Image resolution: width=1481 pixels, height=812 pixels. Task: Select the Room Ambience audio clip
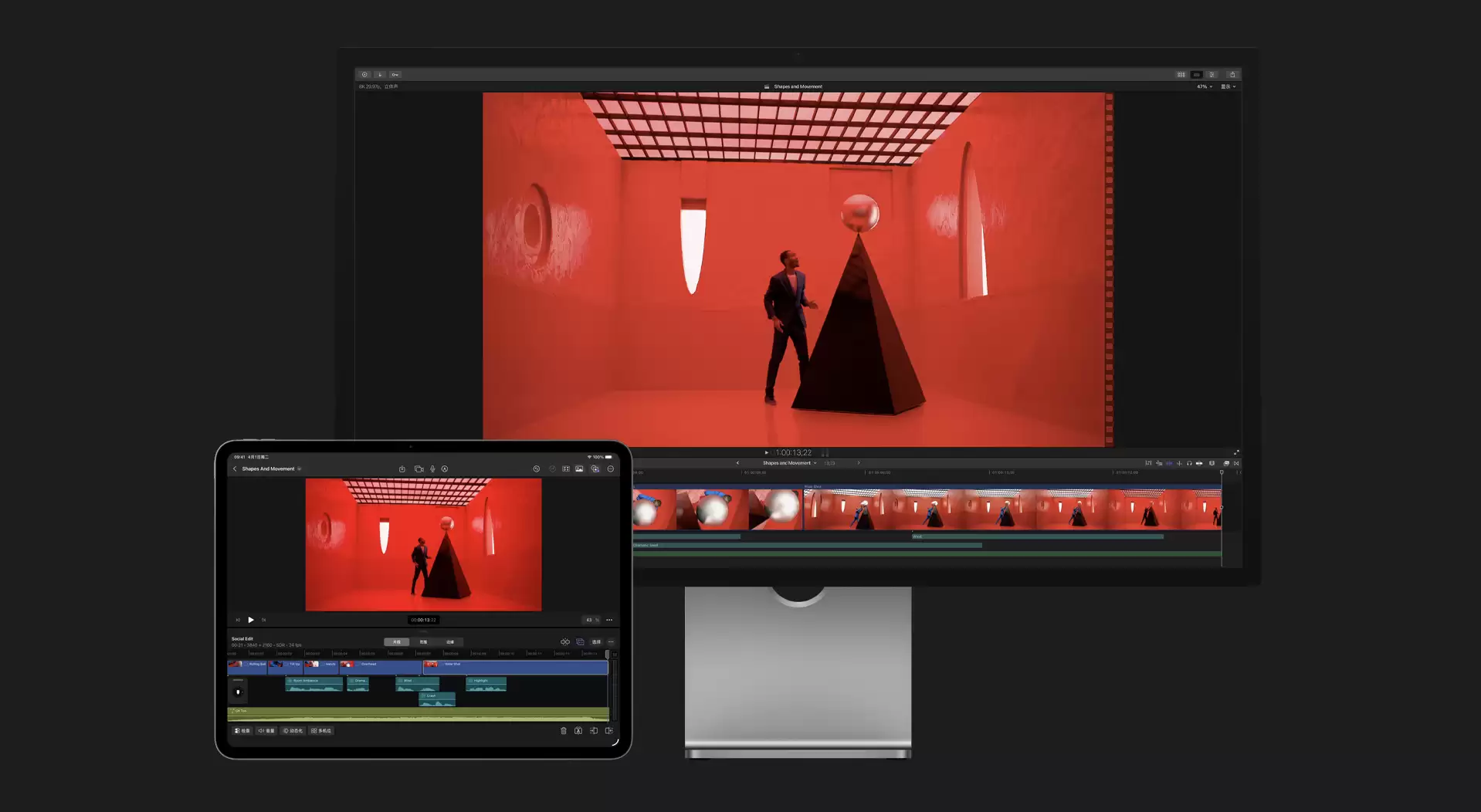(313, 684)
